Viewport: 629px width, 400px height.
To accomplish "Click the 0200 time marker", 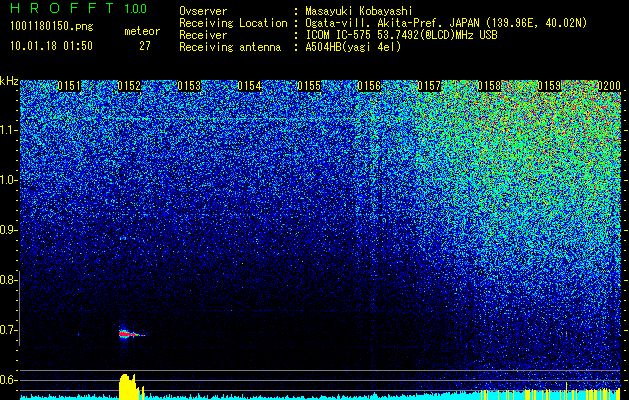I will pos(609,86).
